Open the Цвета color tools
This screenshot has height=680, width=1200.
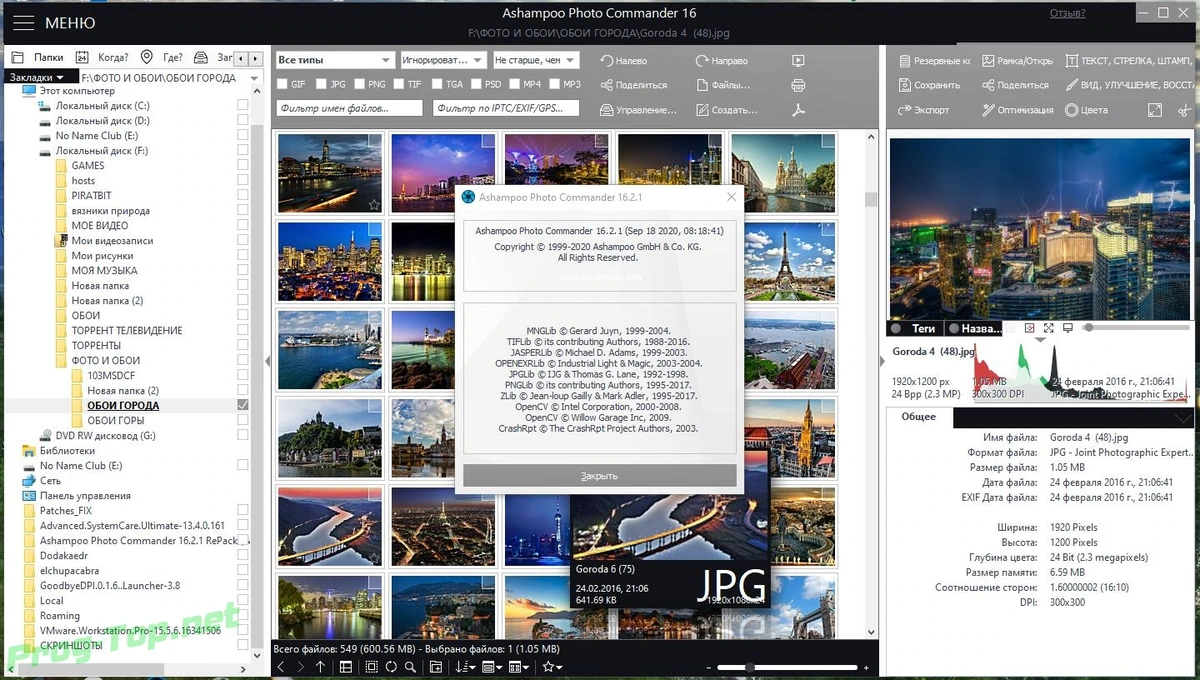tap(1086, 110)
